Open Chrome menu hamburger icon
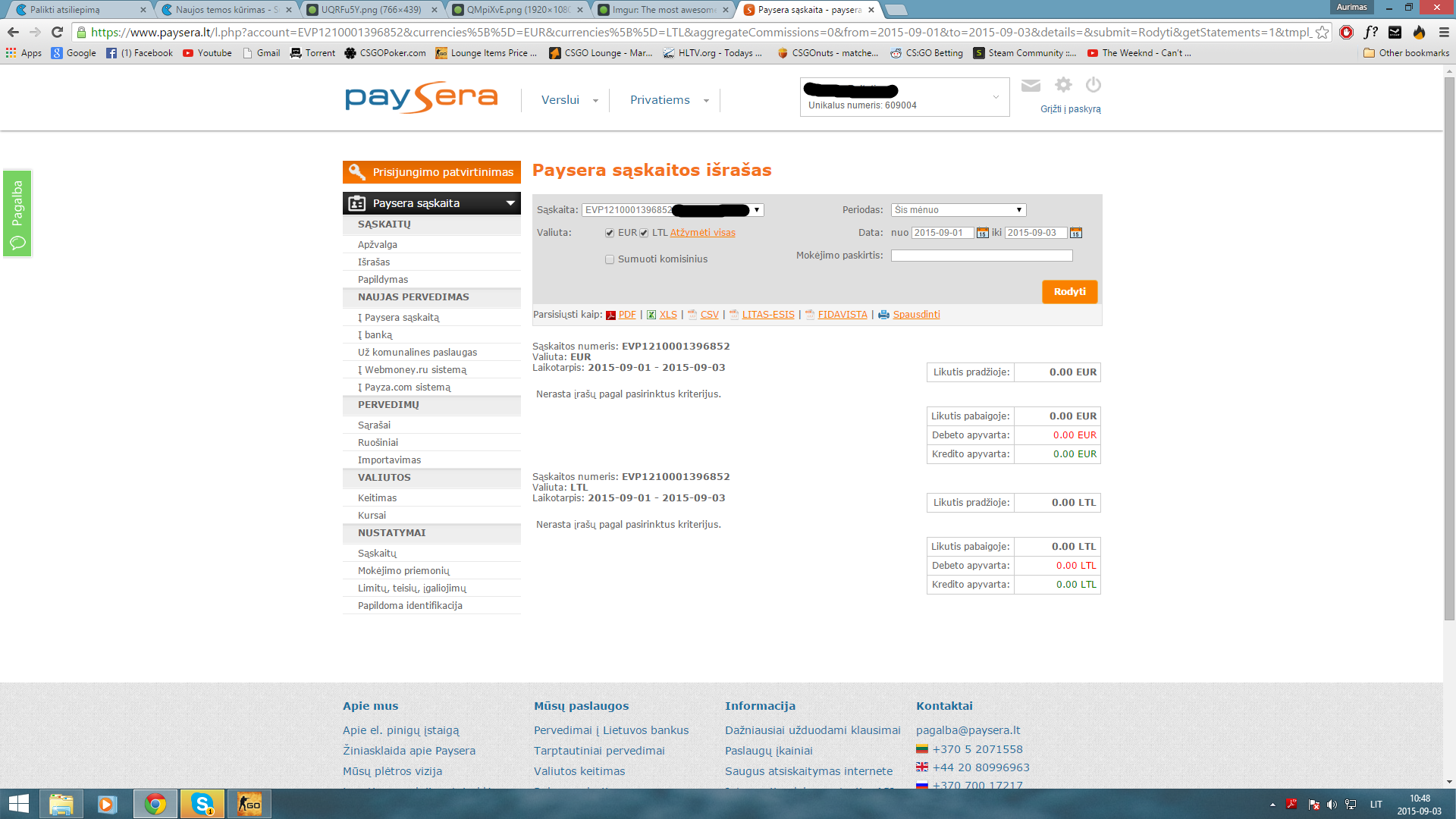This screenshot has width=1456, height=819. [1444, 32]
